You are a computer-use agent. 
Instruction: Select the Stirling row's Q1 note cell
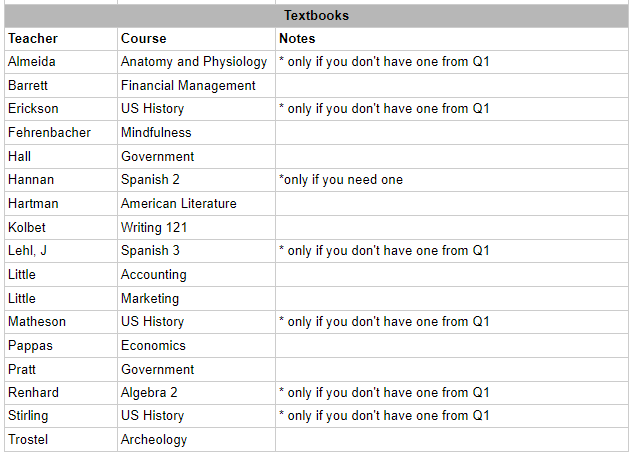(452, 416)
